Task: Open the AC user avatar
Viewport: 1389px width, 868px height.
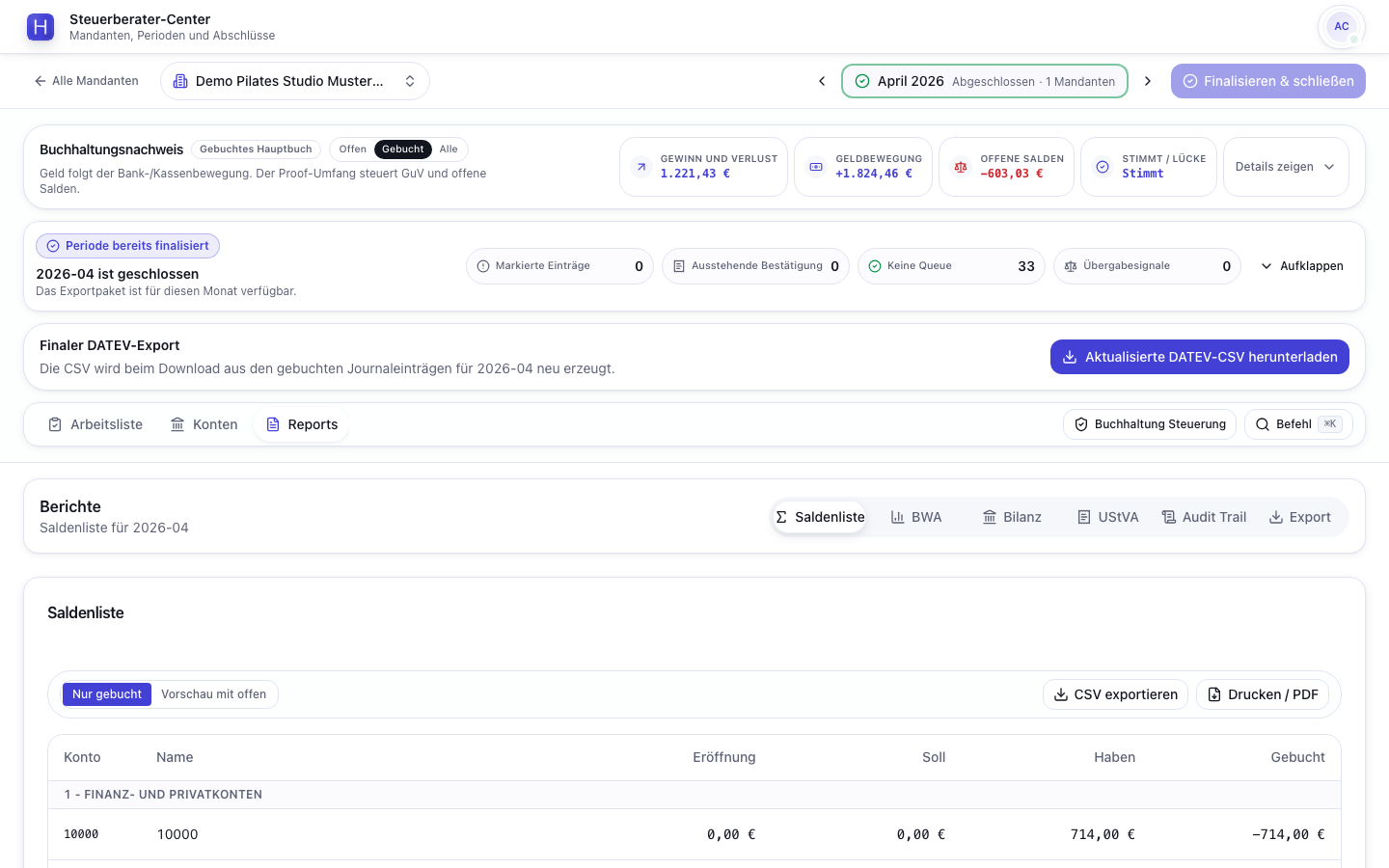Action: (x=1342, y=27)
